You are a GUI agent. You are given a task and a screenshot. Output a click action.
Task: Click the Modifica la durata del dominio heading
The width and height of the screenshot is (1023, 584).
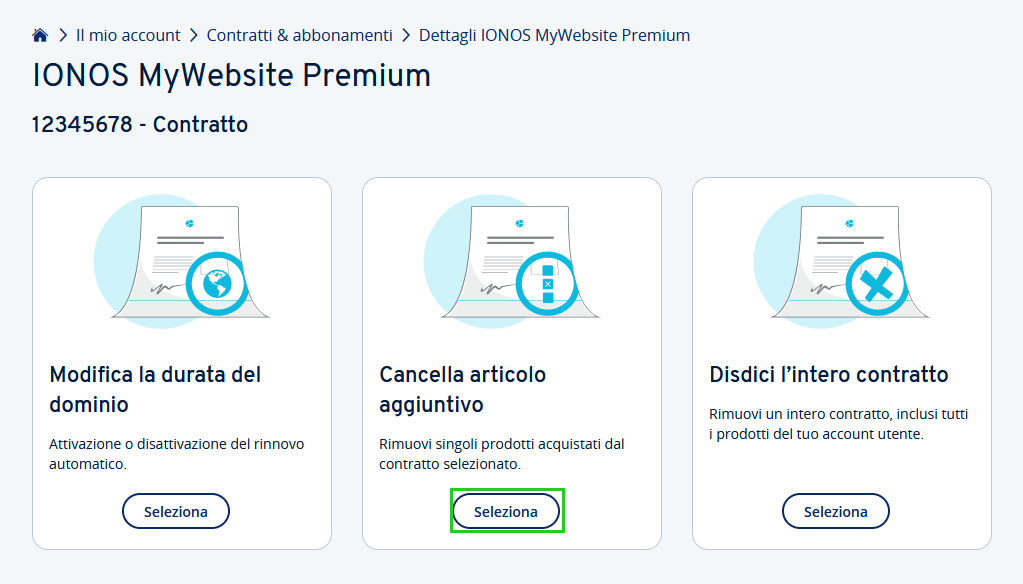point(155,390)
